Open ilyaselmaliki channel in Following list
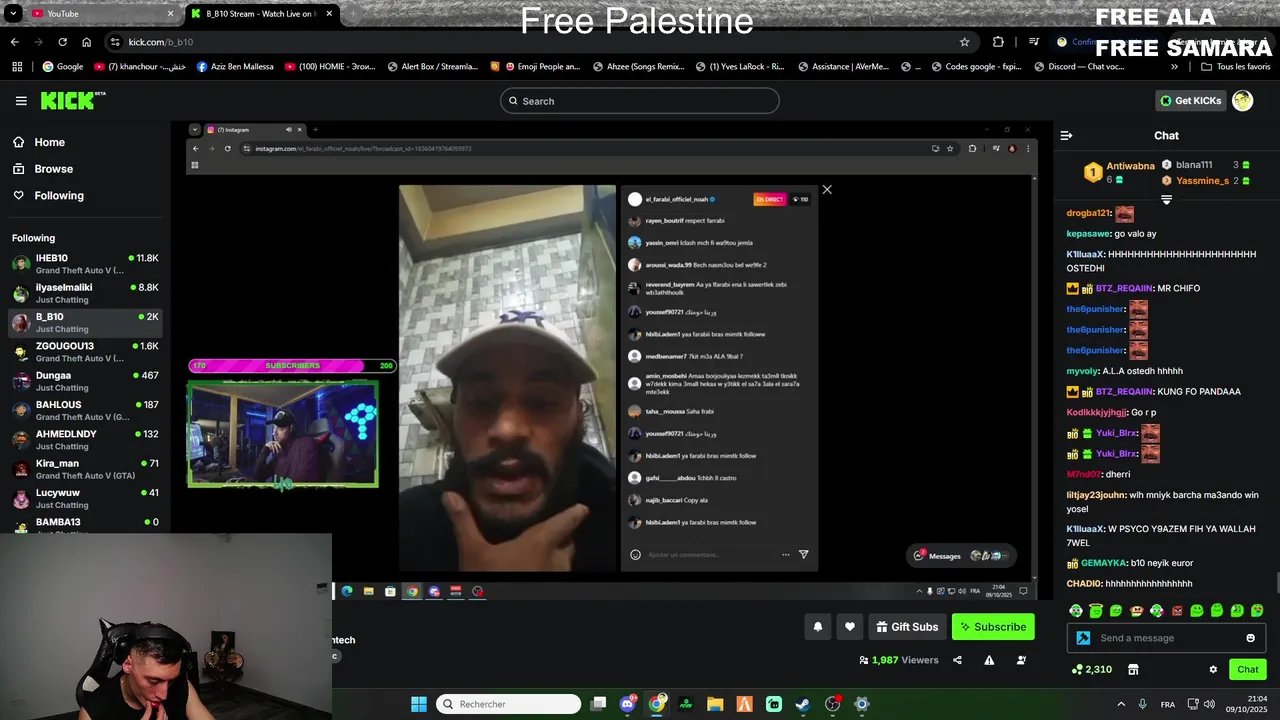Image resolution: width=1280 pixels, height=720 pixels. coord(85,293)
